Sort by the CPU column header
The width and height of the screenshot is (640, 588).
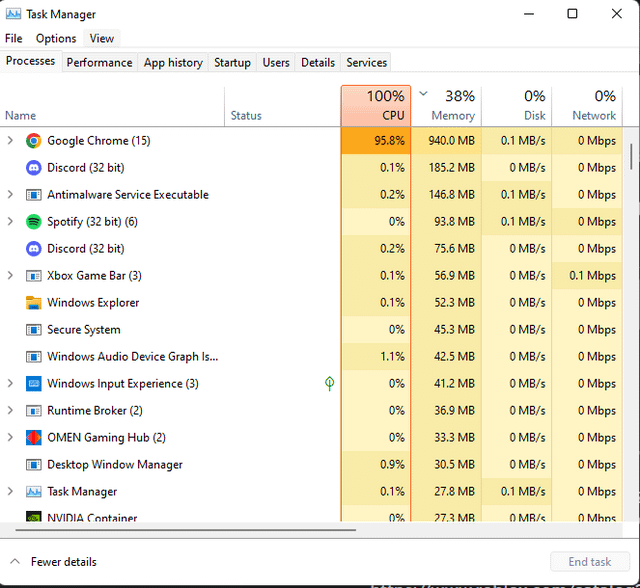point(376,106)
